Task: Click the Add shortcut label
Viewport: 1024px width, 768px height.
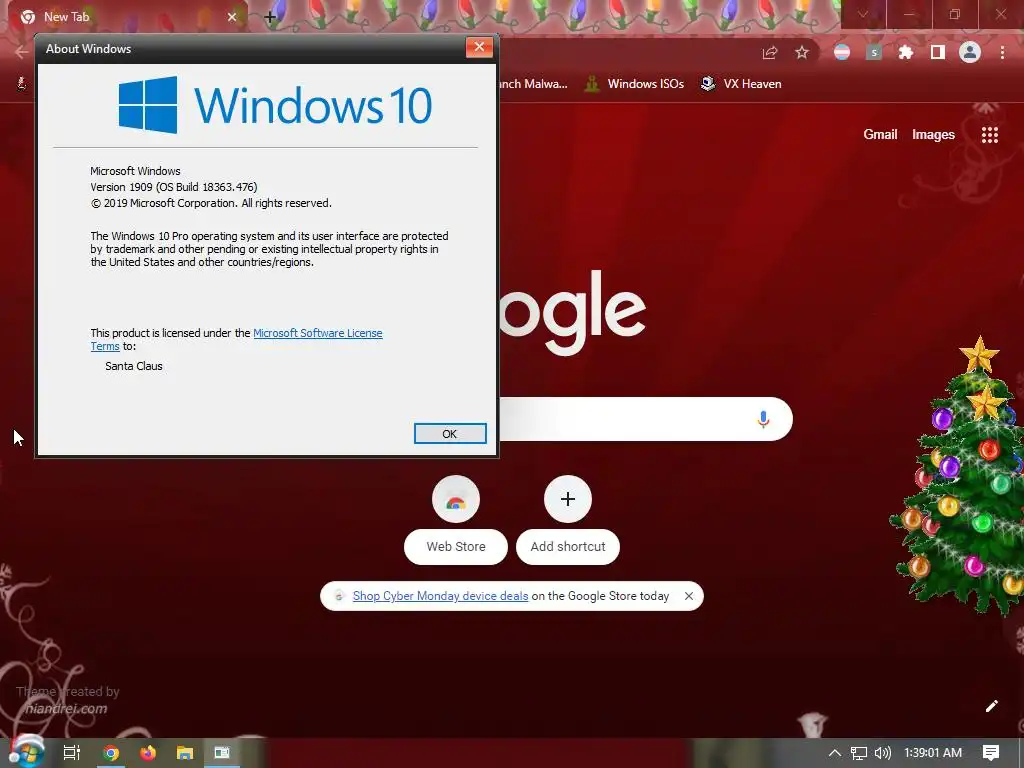Action: tap(568, 547)
